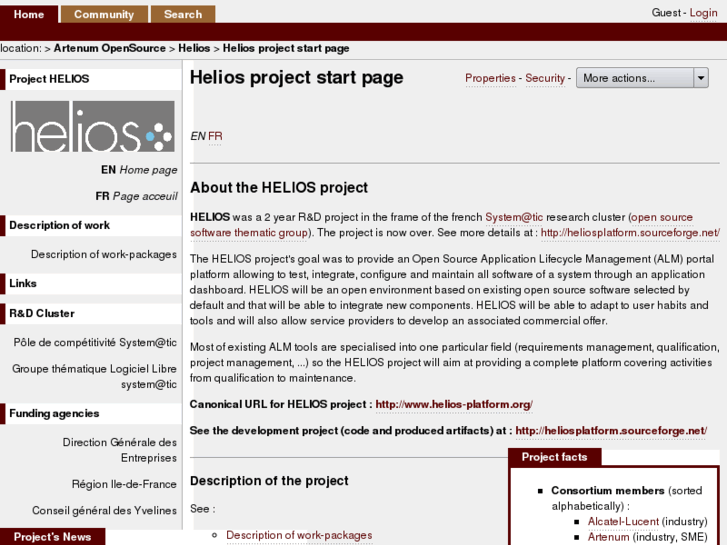The image size is (727, 545).
Task: Open Conseil général des Yvelines link
Action: pos(104,511)
